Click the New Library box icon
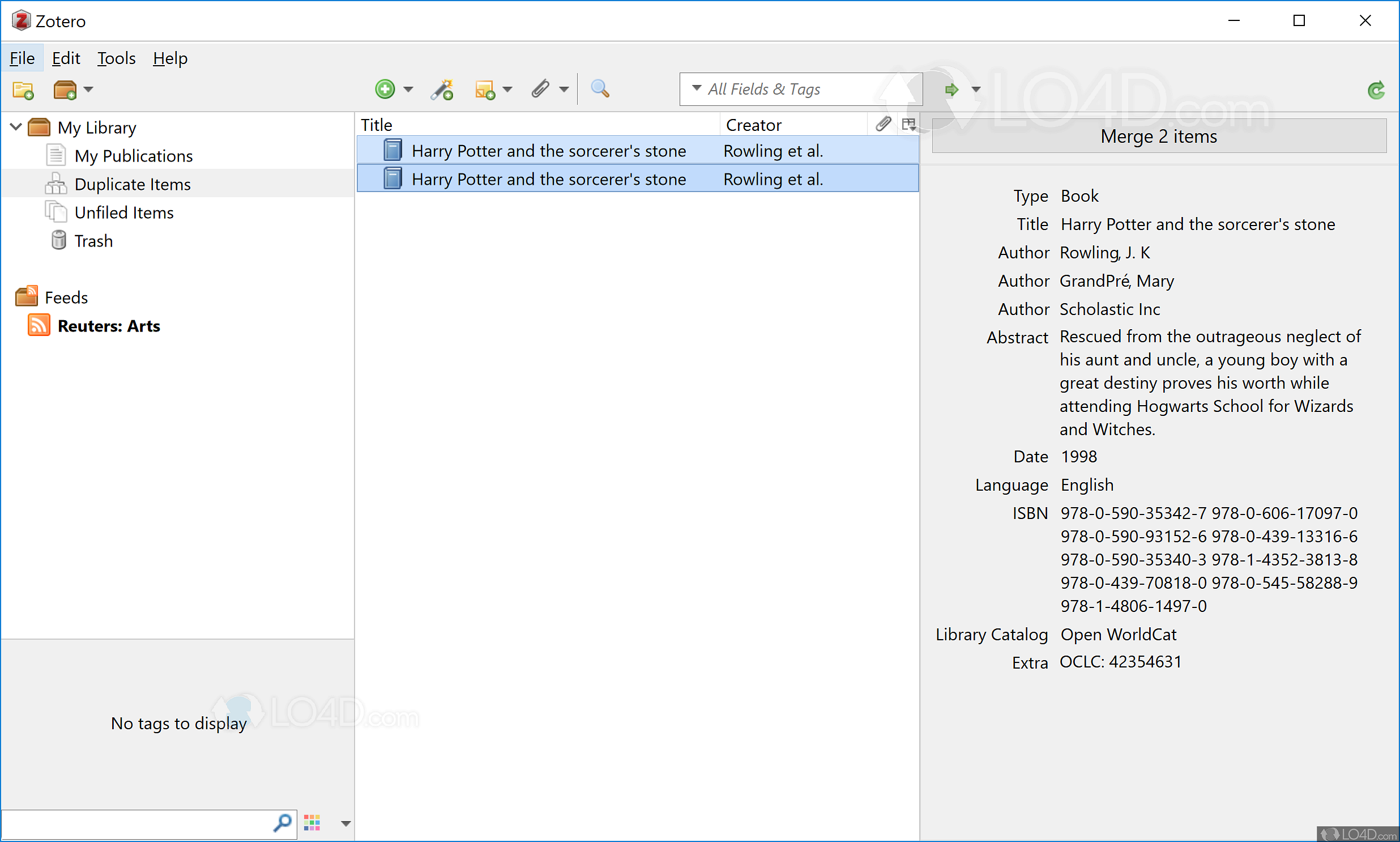Screen dimensions: 1400x842 point(65,90)
